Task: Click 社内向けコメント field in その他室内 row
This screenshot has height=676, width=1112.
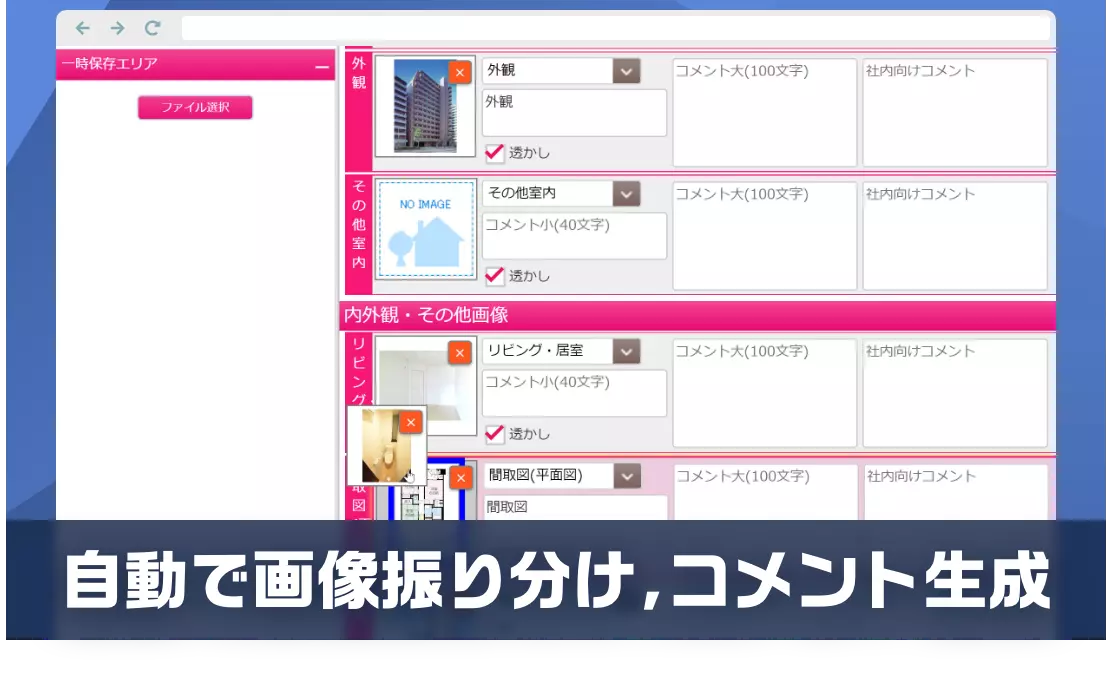Action: (x=955, y=236)
